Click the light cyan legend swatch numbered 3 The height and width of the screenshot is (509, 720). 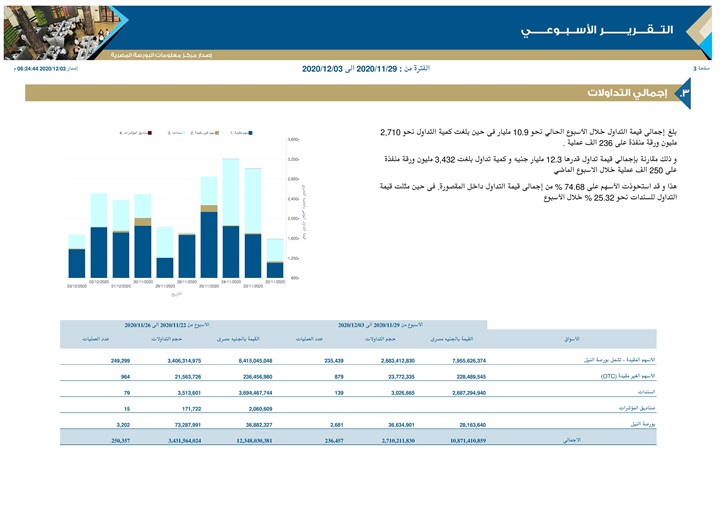(x=184, y=133)
